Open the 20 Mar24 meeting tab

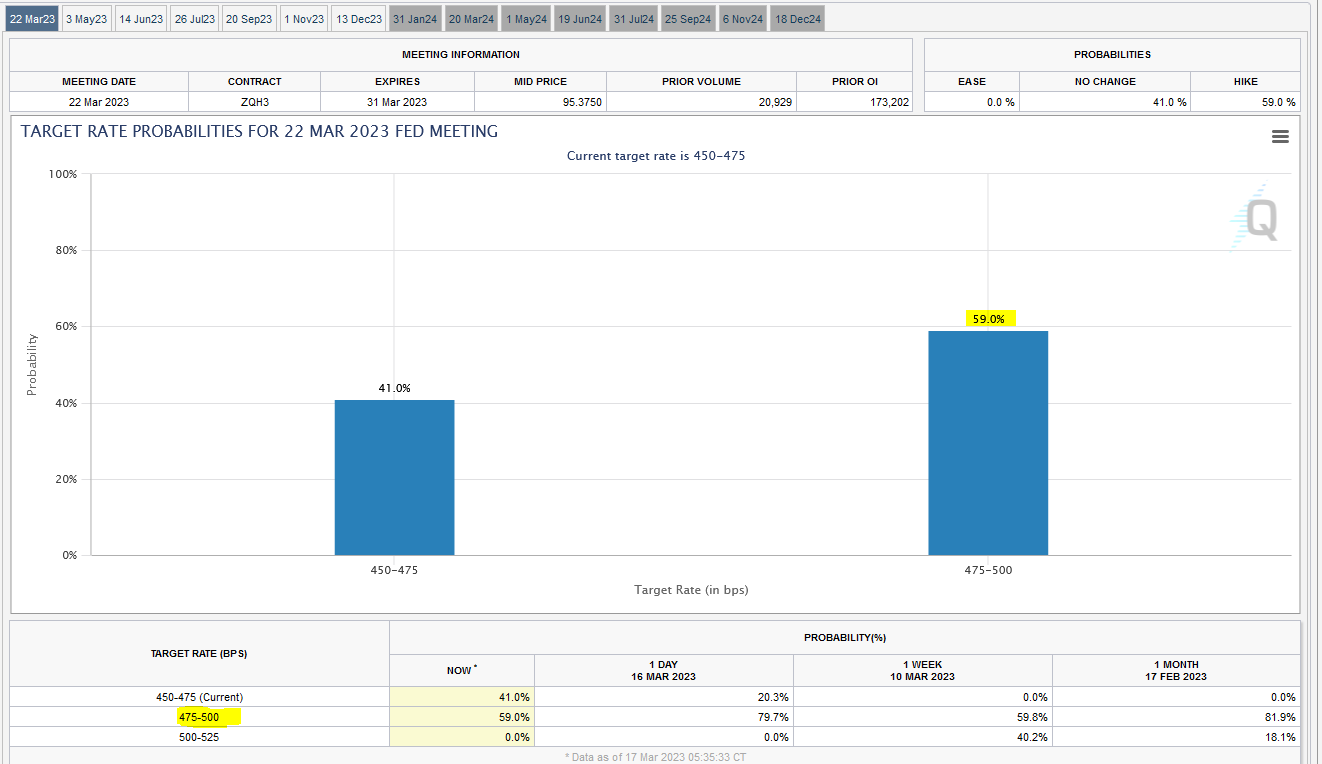471,19
